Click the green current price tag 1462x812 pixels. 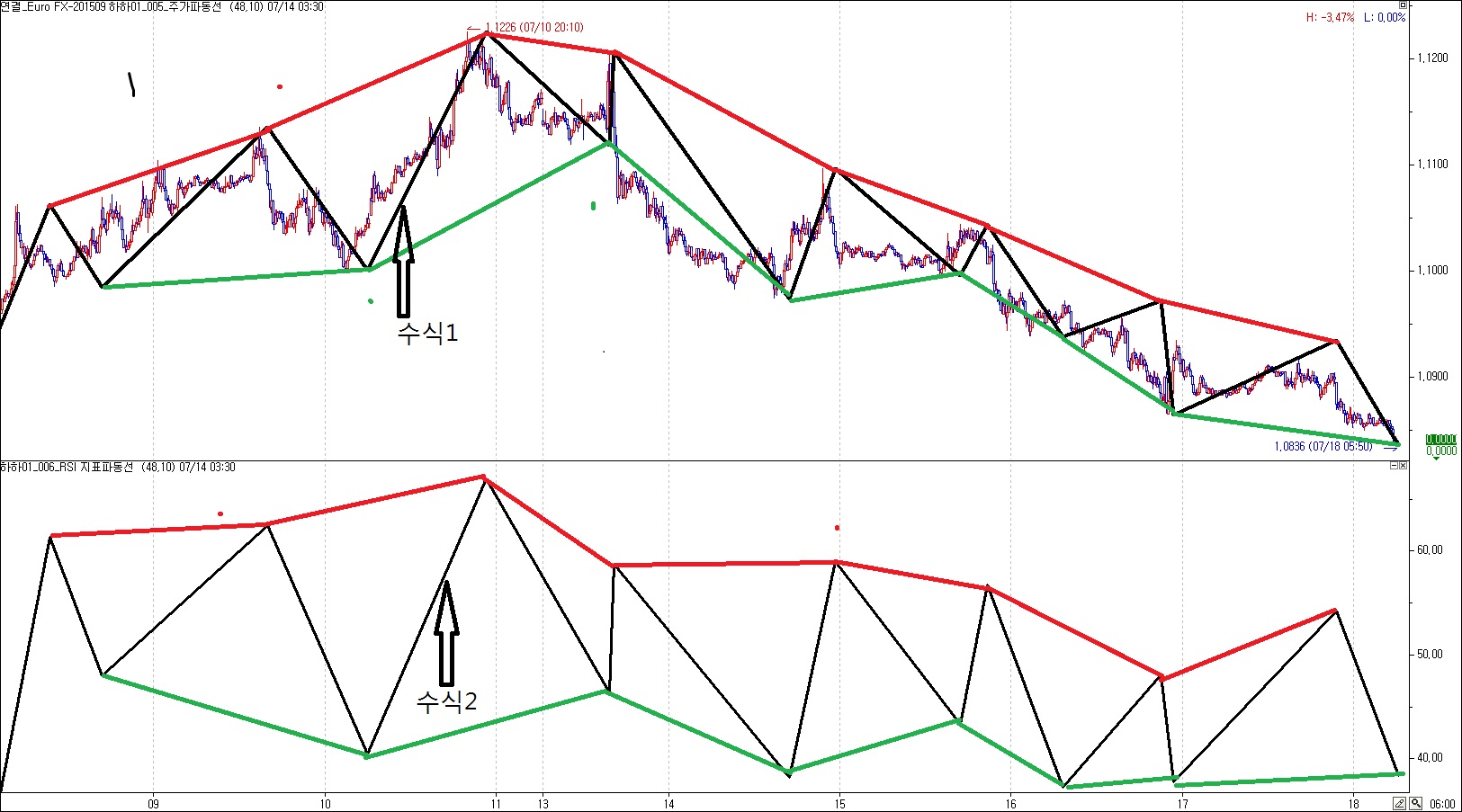[x=1440, y=440]
